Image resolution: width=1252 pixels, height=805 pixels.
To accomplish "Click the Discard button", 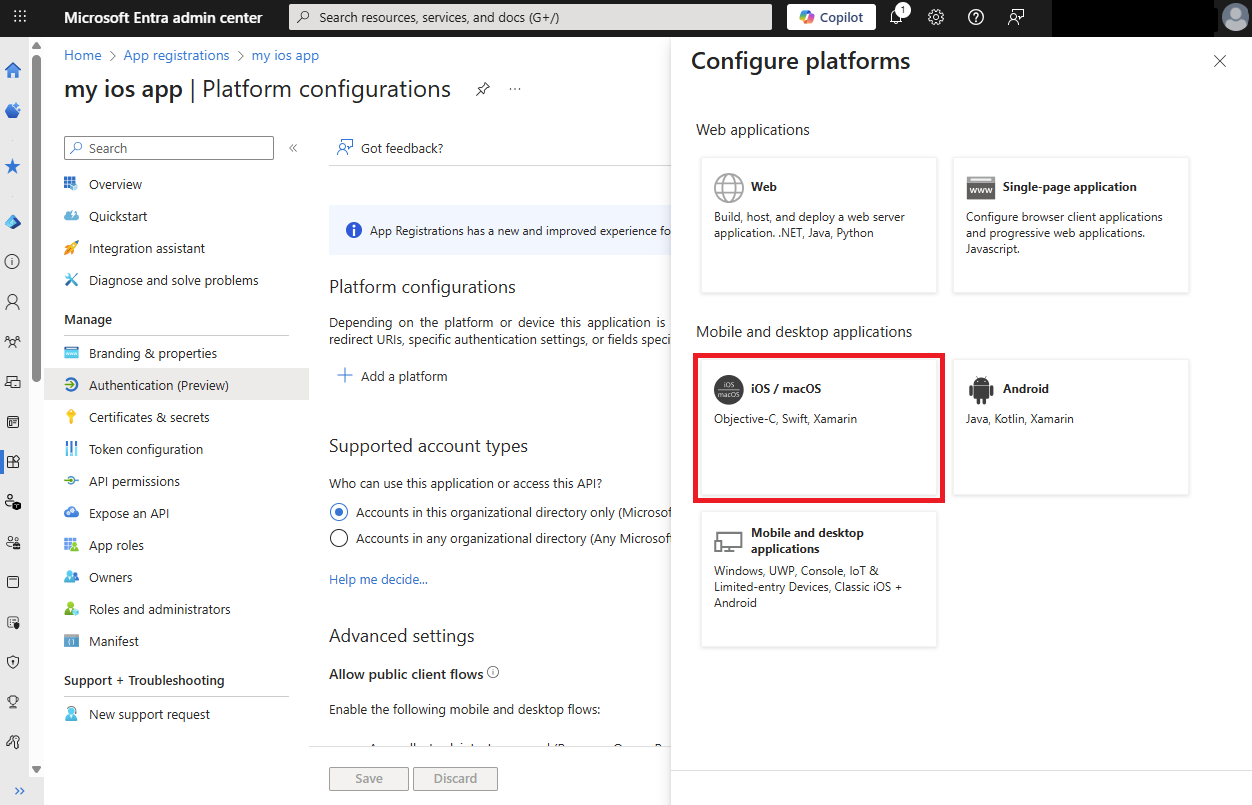I will [455, 778].
